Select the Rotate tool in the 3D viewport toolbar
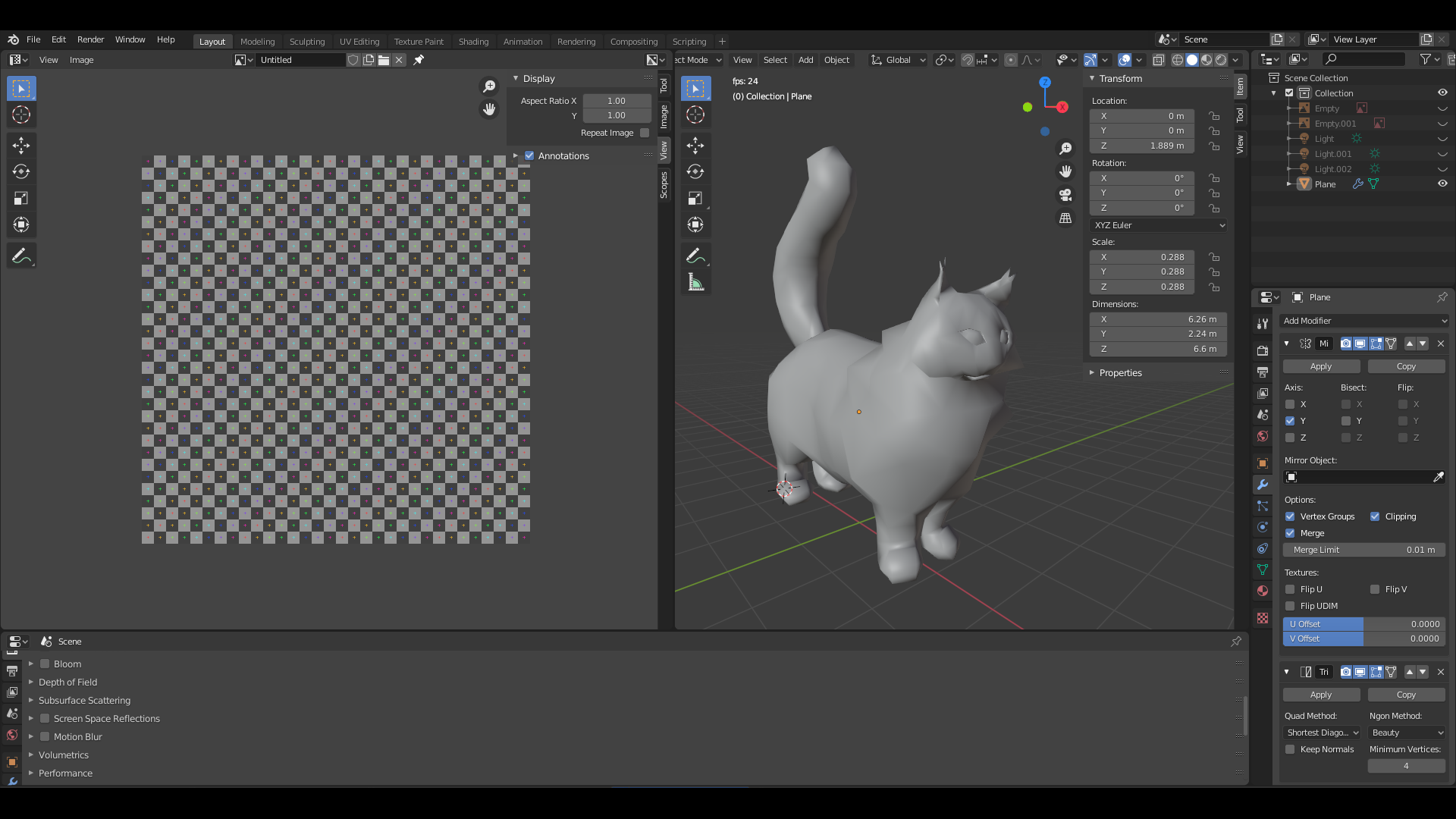Viewport: 1456px width, 819px height. click(x=695, y=171)
